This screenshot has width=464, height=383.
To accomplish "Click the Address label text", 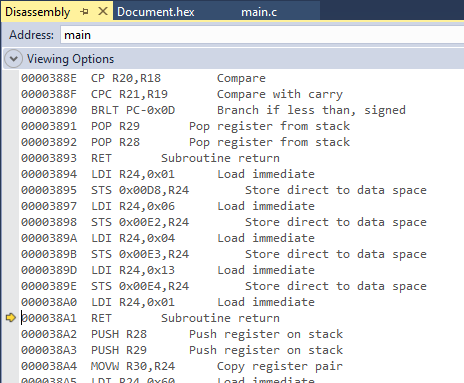I will click(31, 35).
